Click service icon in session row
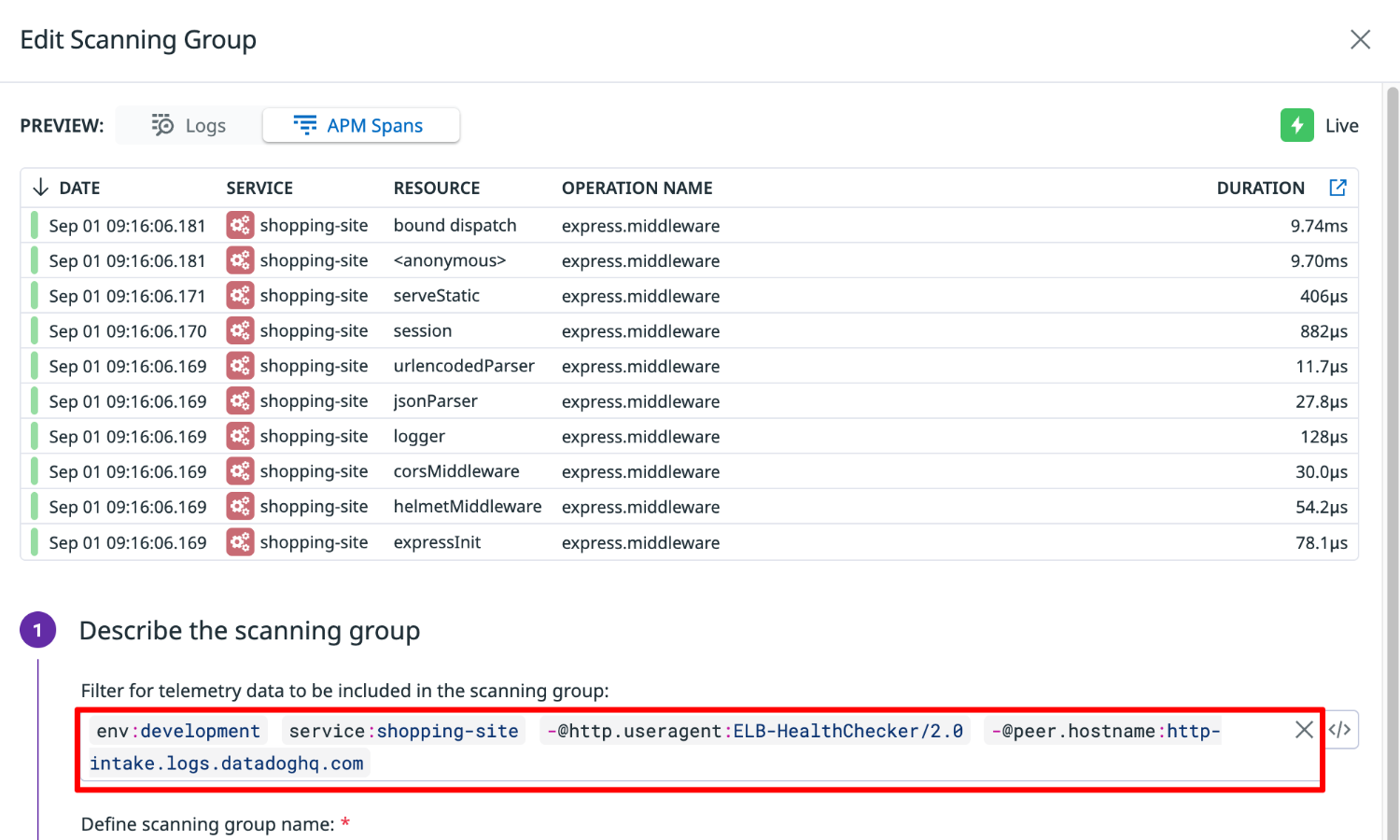Viewport: 1400px width, 840px height. tap(240, 330)
